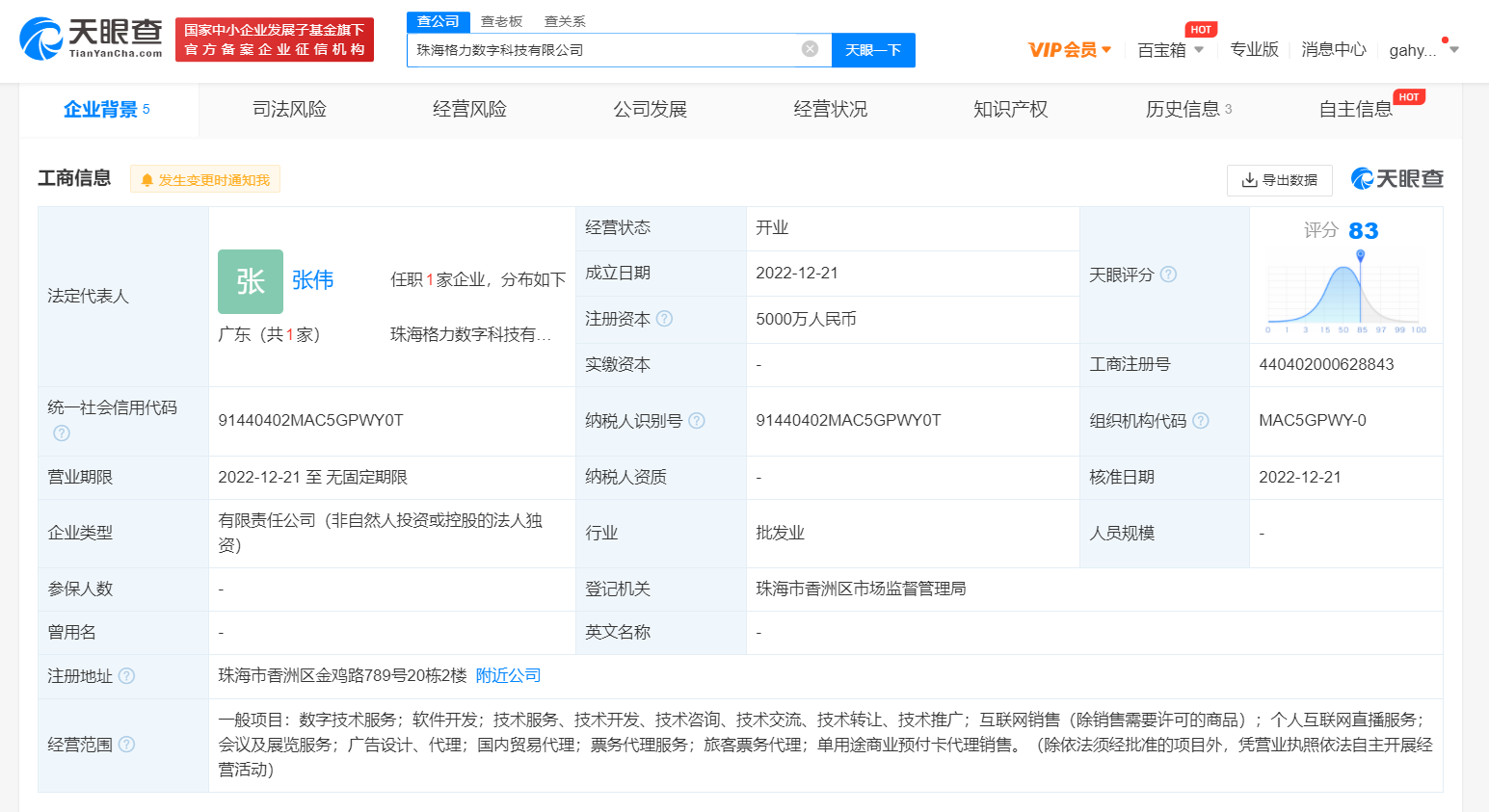Click the 广东（共1家）region text

pyautogui.click(x=269, y=334)
